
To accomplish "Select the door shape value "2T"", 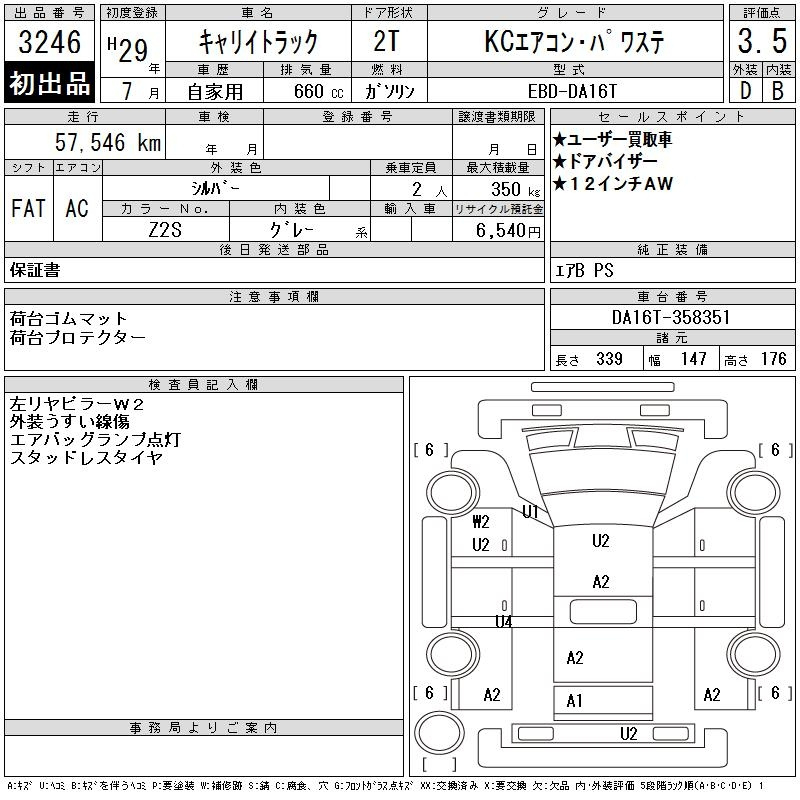I will pos(386,41).
